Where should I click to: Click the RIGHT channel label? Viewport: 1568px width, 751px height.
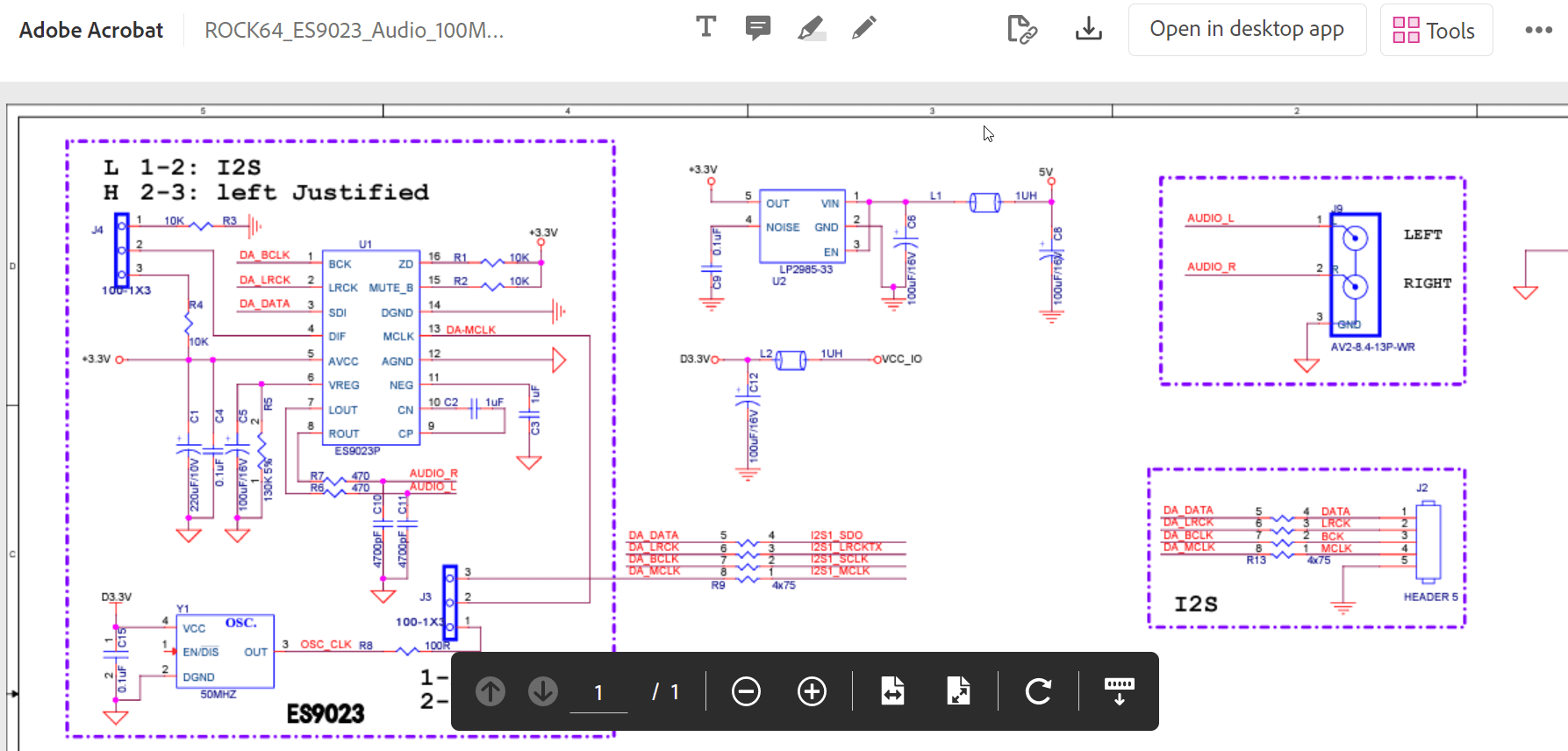point(1428,283)
